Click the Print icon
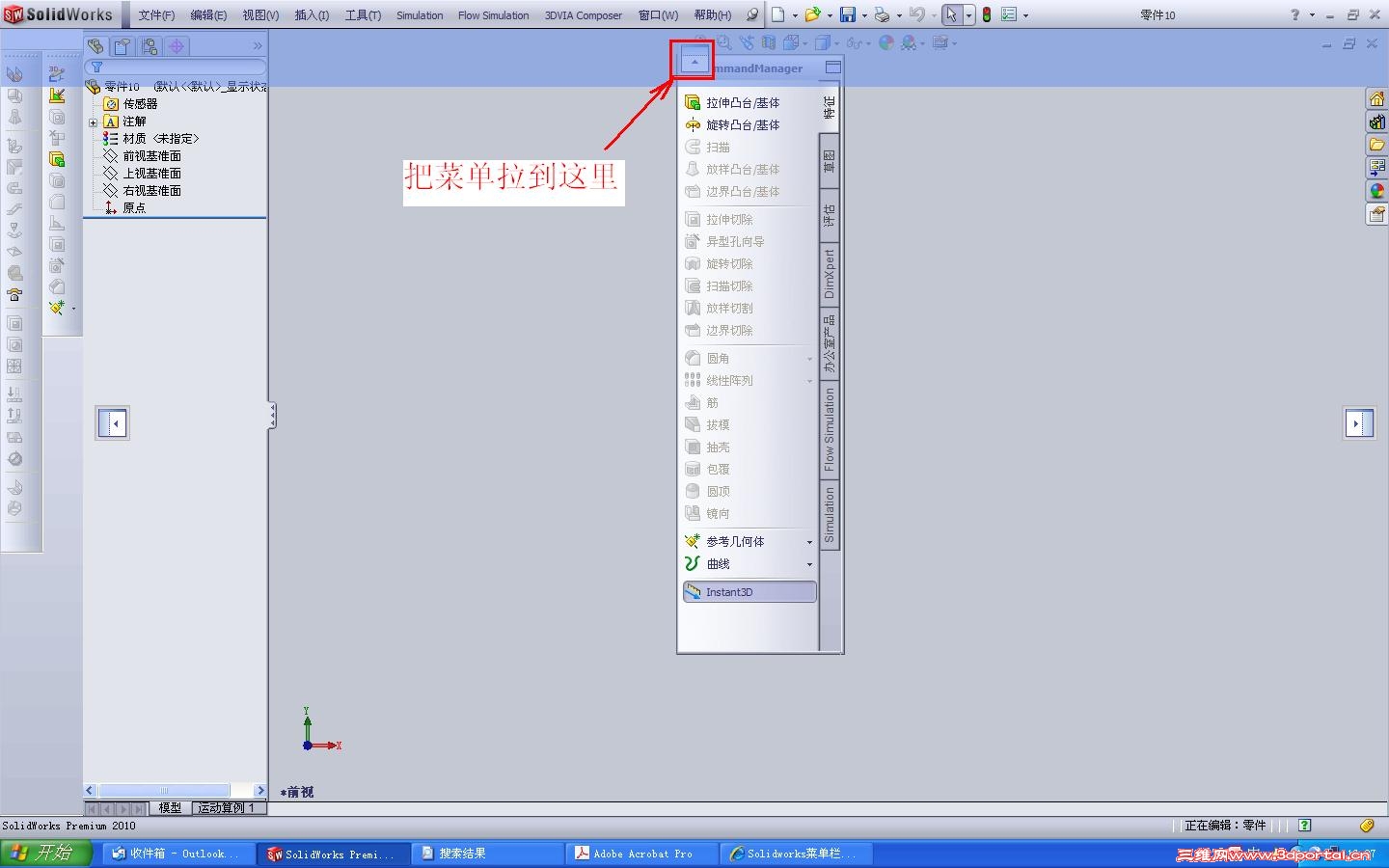 [882, 14]
